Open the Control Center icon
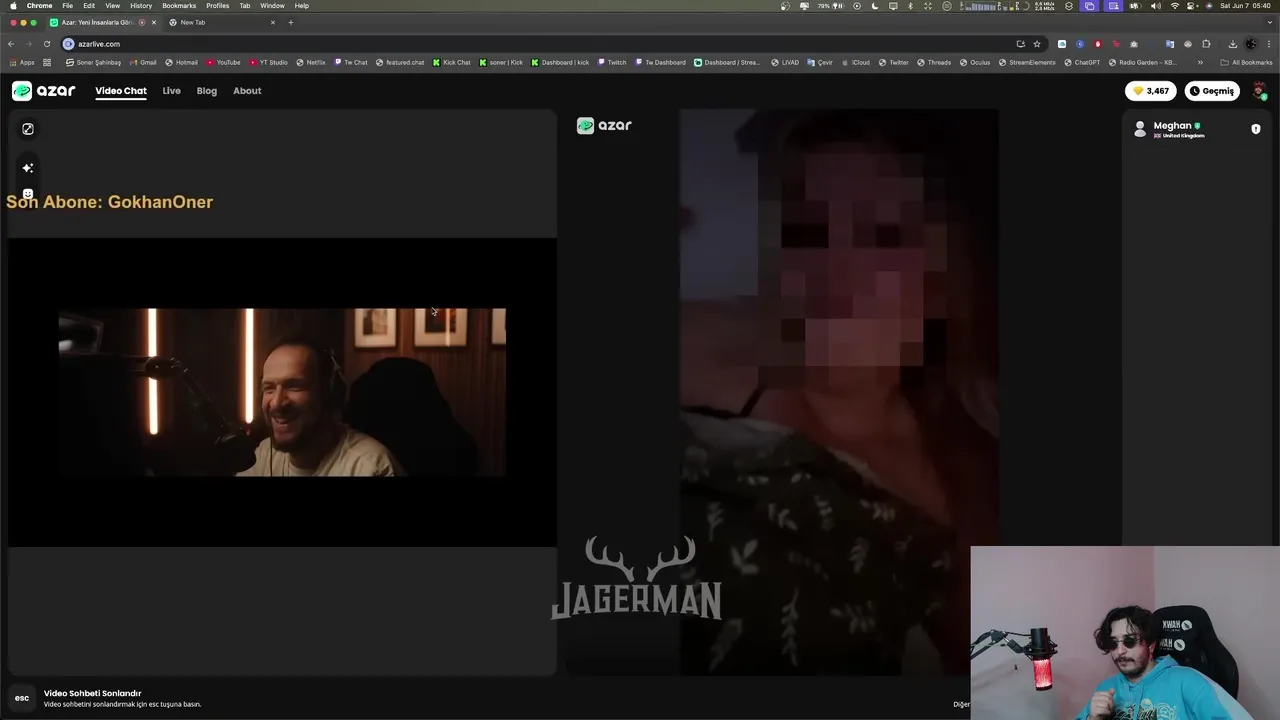The height and width of the screenshot is (720, 1280). click(1193, 6)
